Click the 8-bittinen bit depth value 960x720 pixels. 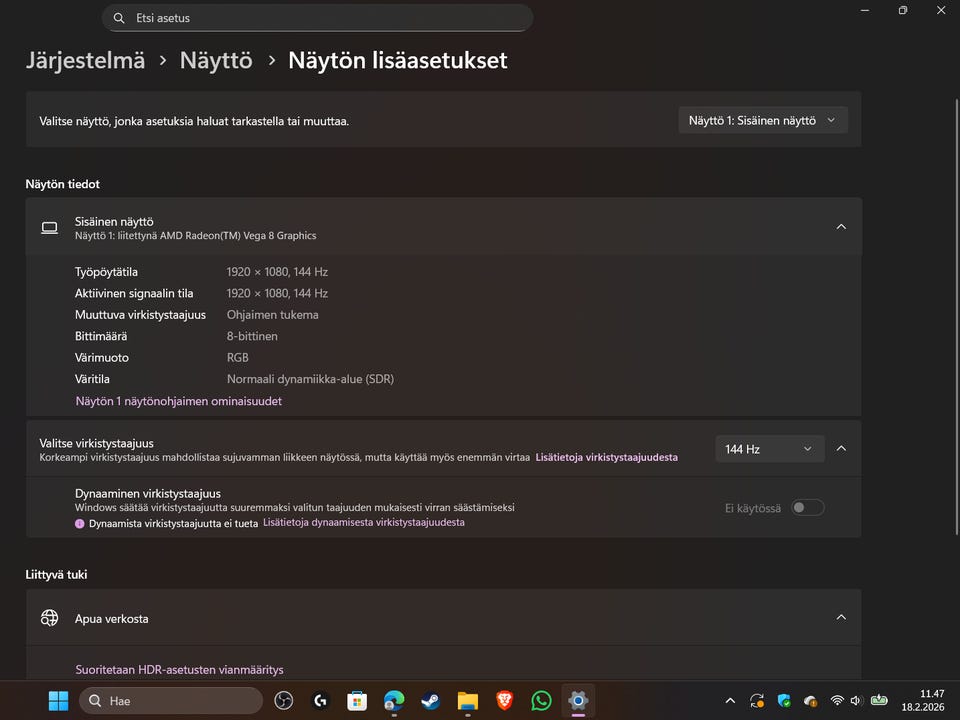point(252,336)
